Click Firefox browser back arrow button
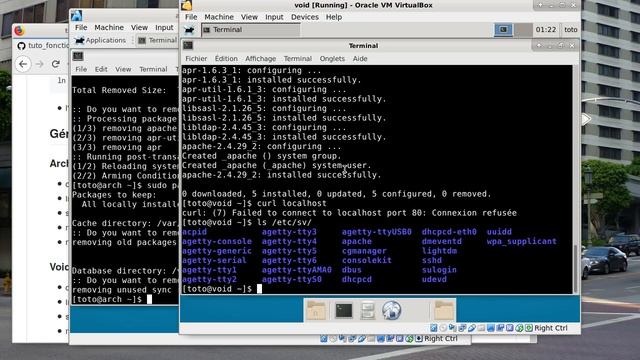 (x=23, y=64)
